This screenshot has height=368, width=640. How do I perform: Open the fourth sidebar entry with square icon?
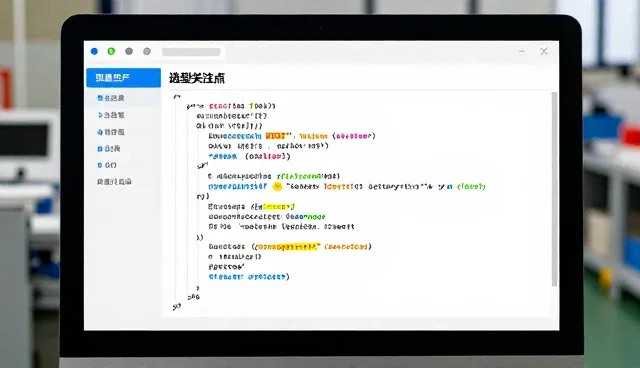(x=109, y=149)
